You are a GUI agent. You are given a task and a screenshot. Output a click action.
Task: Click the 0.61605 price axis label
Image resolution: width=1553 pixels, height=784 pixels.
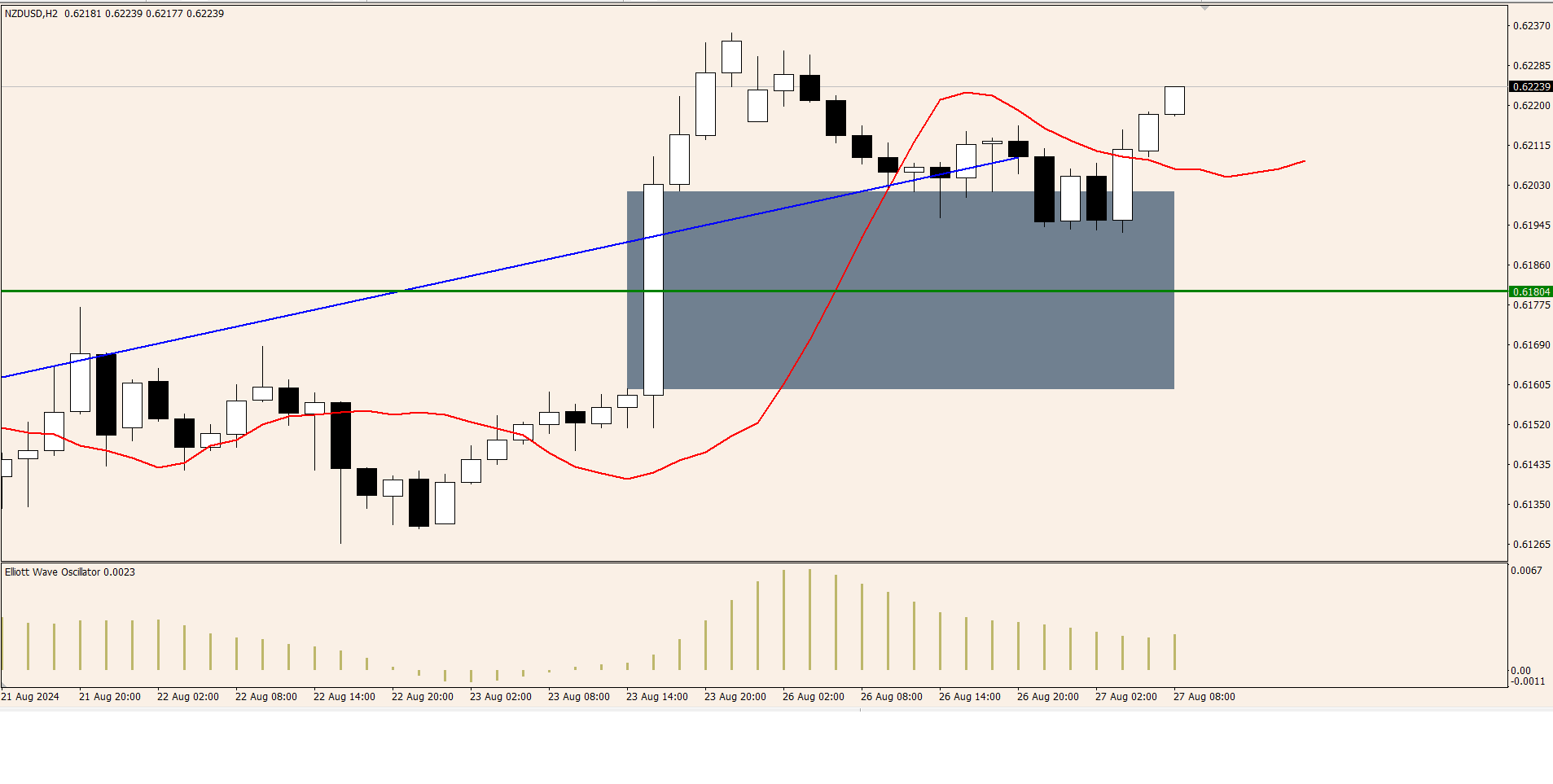1531,385
